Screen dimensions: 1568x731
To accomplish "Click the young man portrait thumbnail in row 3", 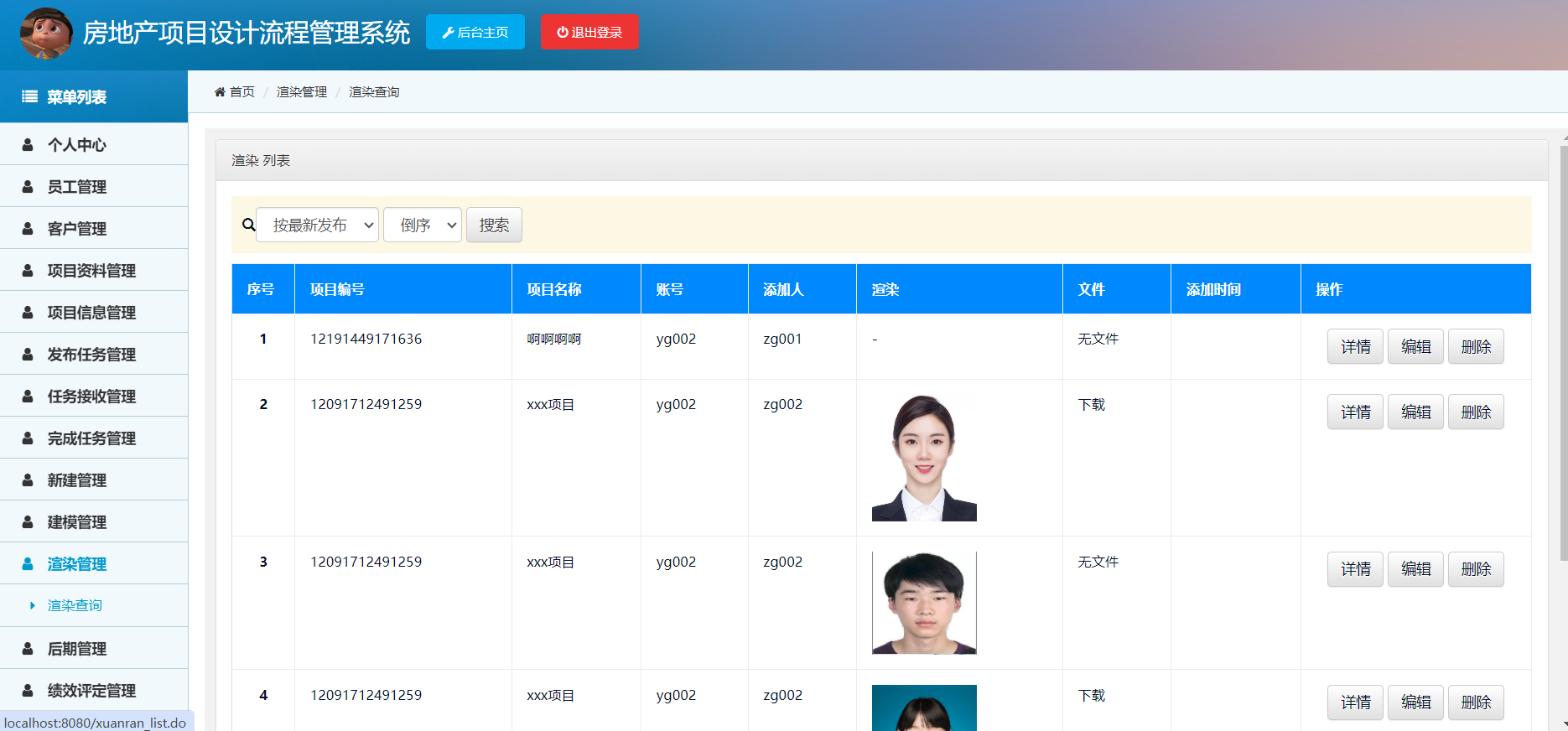I will tap(924, 603).
